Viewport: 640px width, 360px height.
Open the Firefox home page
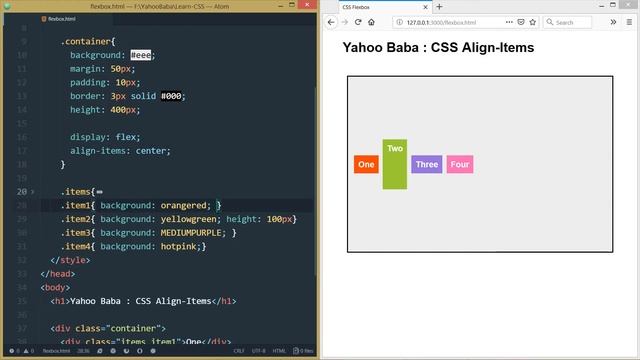pyautogui.click(x=371, y=22)
